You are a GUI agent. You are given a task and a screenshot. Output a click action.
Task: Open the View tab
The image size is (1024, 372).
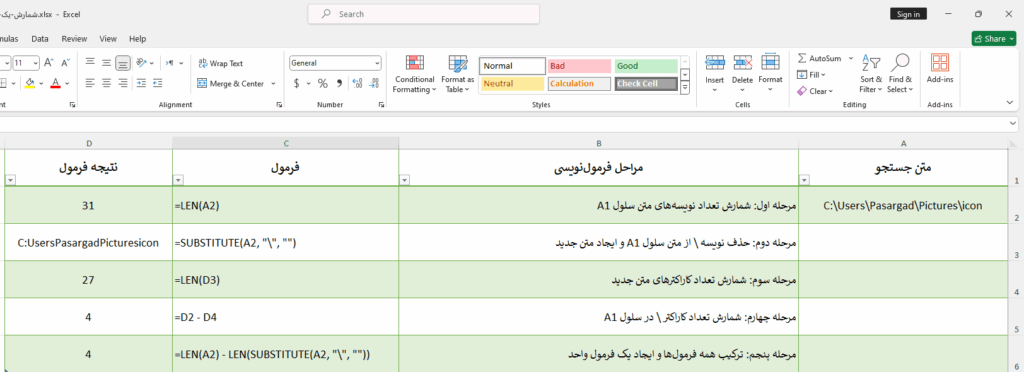[108, 39]
